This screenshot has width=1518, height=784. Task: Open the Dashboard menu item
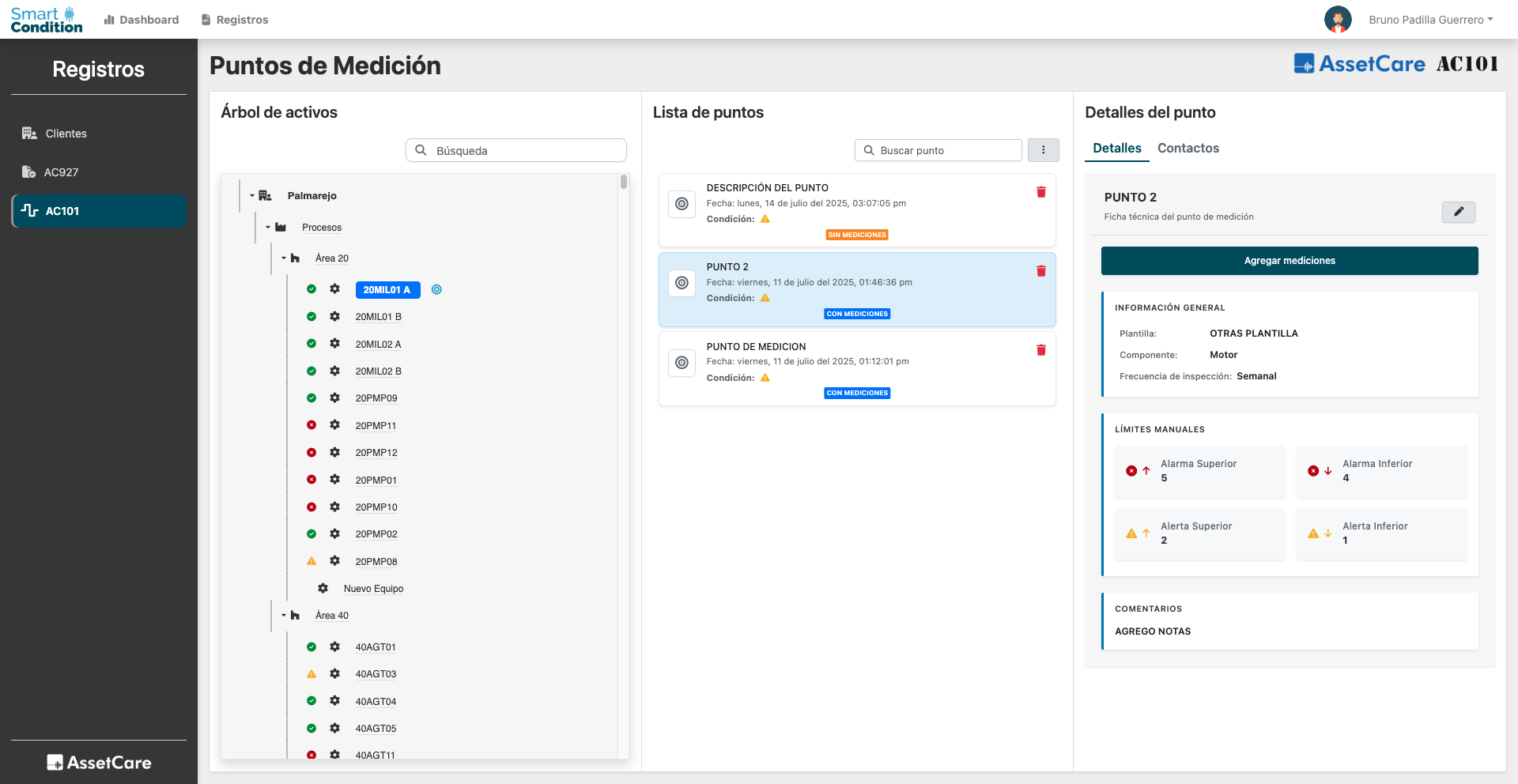click(x=141, y=19)
